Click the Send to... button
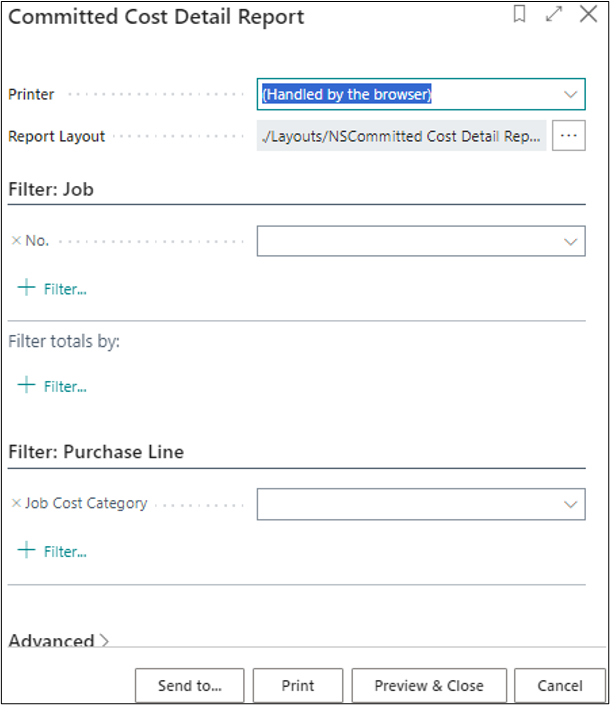This screenshot has width=610, height=705. click(190, 686)
